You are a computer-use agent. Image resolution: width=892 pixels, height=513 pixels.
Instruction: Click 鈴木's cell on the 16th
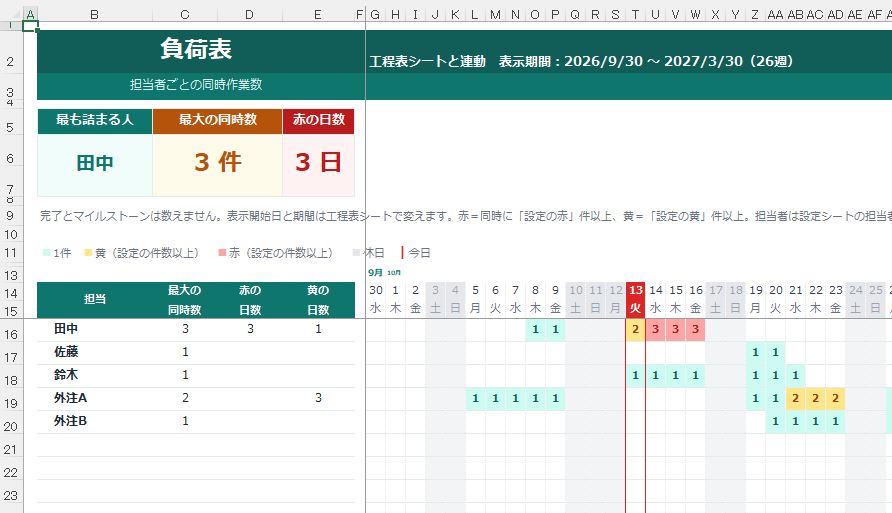click(695, 375)
